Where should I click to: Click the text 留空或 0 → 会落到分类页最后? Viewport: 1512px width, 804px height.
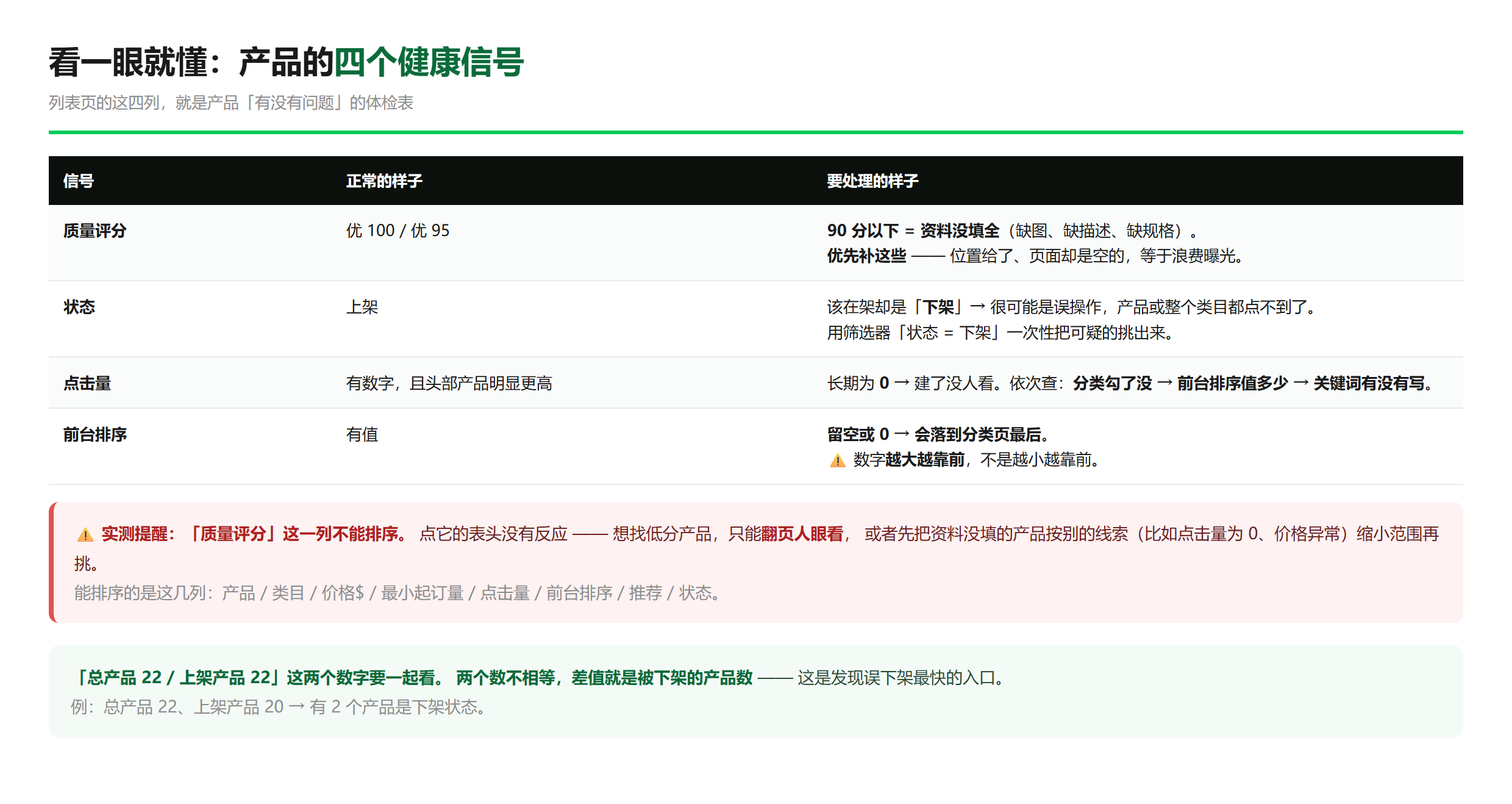938,434
